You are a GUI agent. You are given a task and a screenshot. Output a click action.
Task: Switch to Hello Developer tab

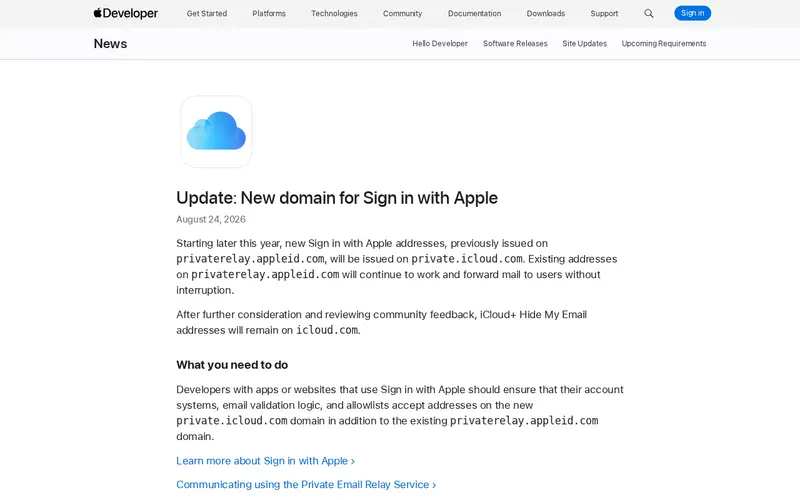tap(440, 44)
